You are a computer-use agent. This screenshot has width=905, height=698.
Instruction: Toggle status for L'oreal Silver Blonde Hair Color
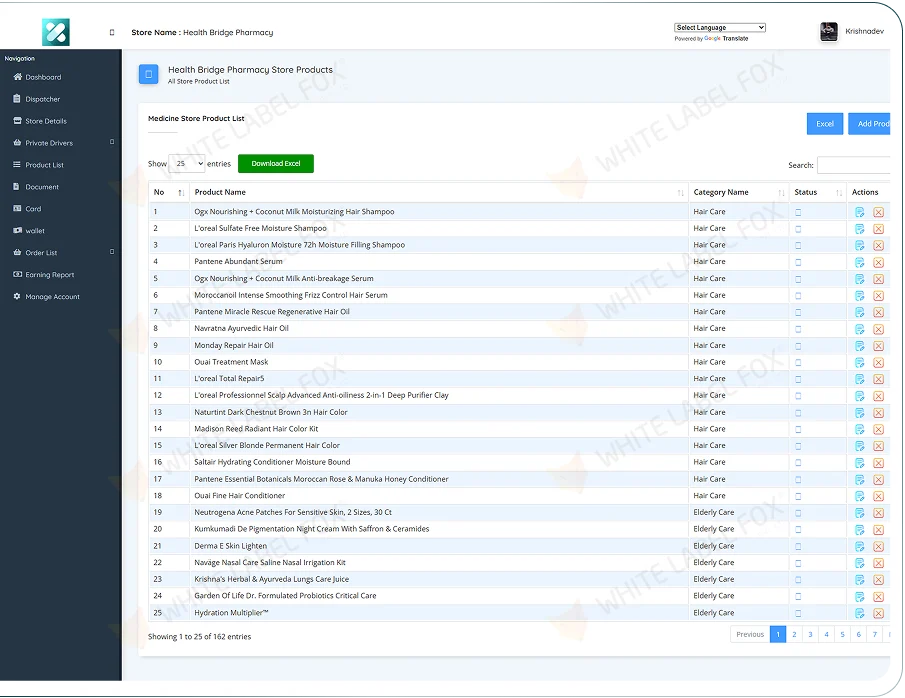pyautogui.click(x=798, y=446)
